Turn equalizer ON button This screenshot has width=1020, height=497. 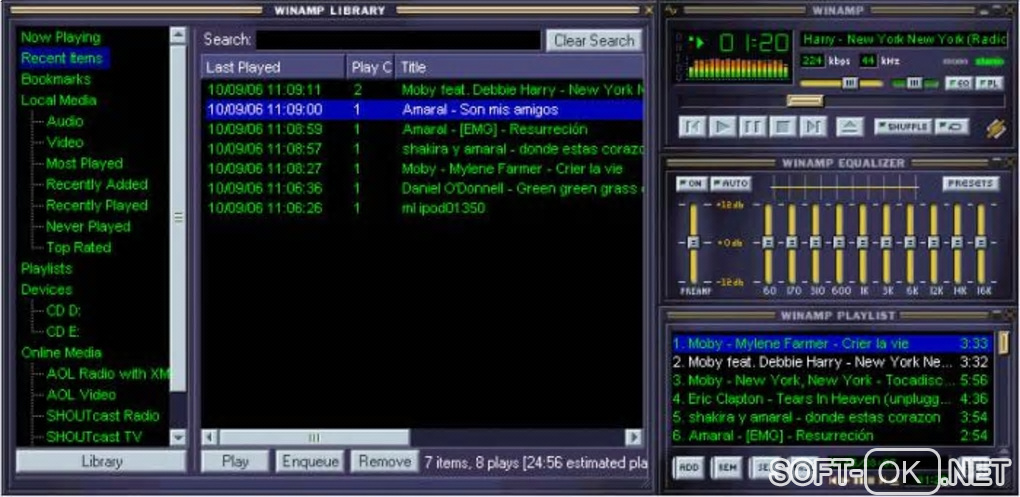691,184
